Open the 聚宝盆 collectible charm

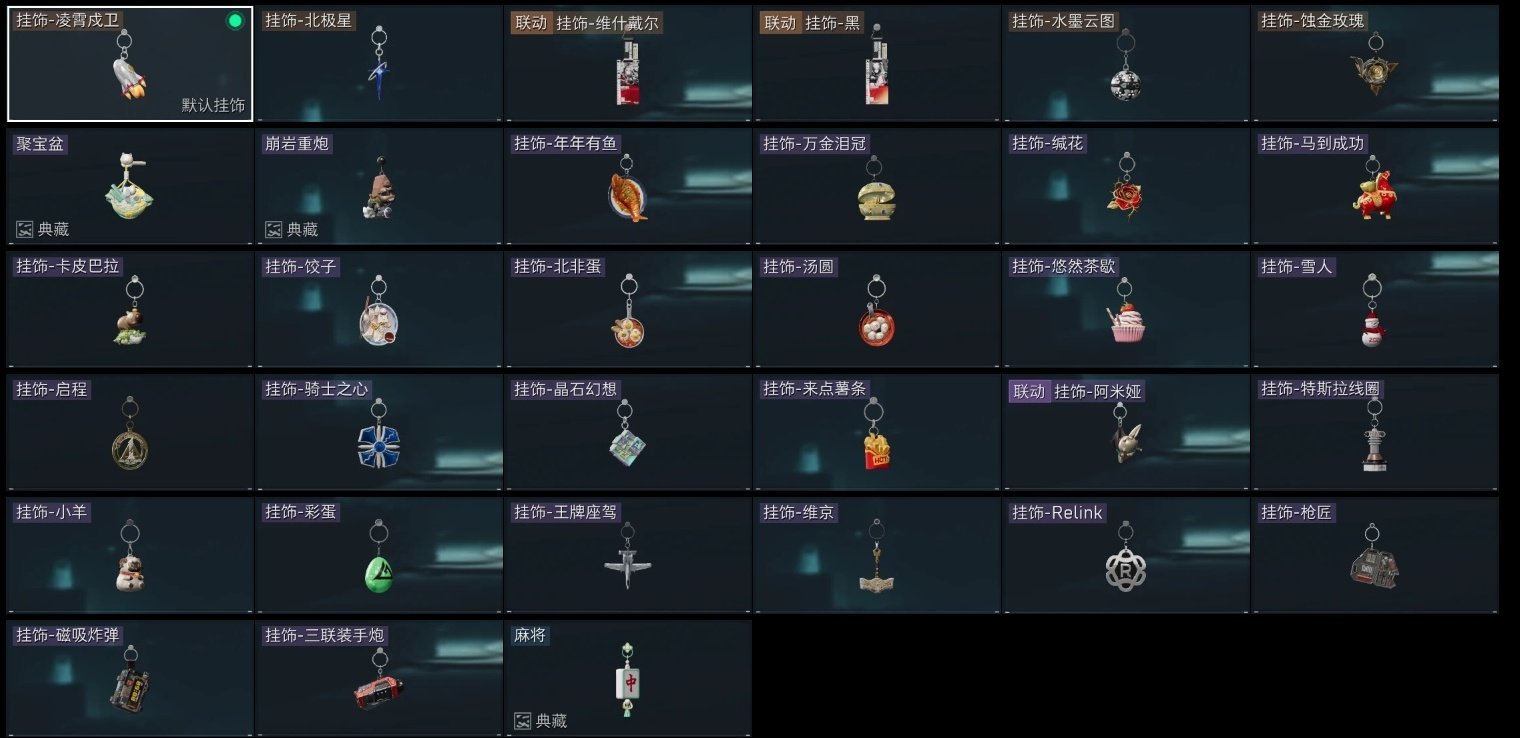(130, 186)
